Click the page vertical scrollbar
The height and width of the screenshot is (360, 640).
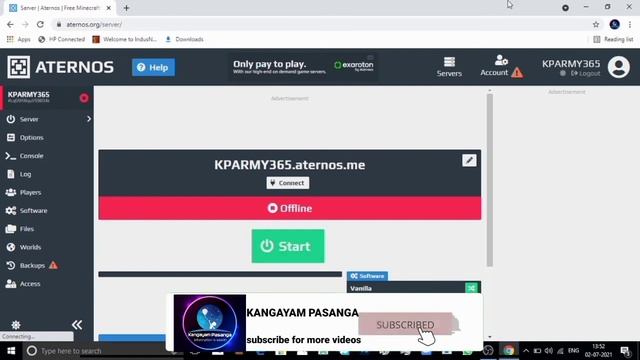[490, 180]
